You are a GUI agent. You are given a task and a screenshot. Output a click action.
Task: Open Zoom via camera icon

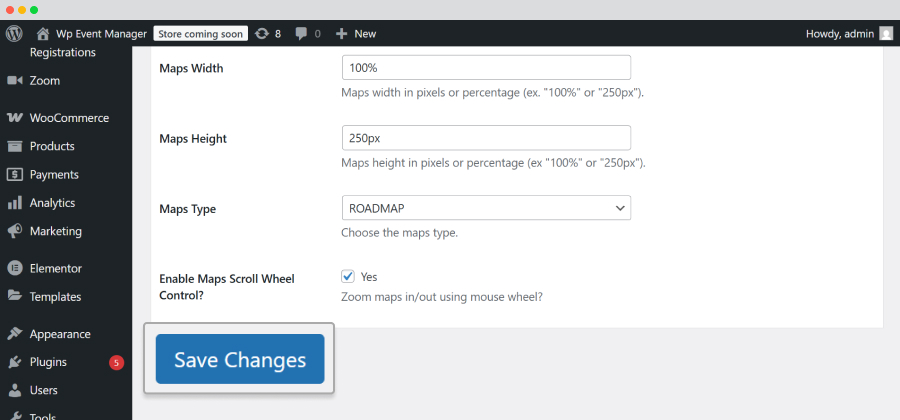[x=14, y=81]
